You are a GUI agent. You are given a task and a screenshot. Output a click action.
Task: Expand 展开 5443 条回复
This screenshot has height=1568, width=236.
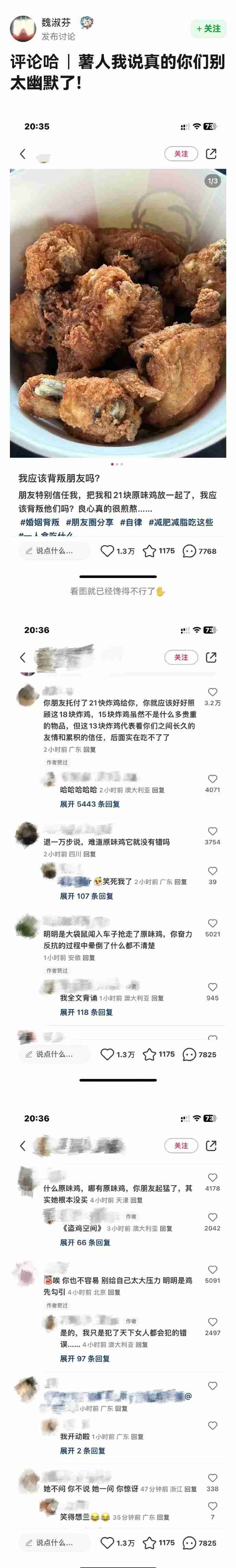(x=89, y=804)
